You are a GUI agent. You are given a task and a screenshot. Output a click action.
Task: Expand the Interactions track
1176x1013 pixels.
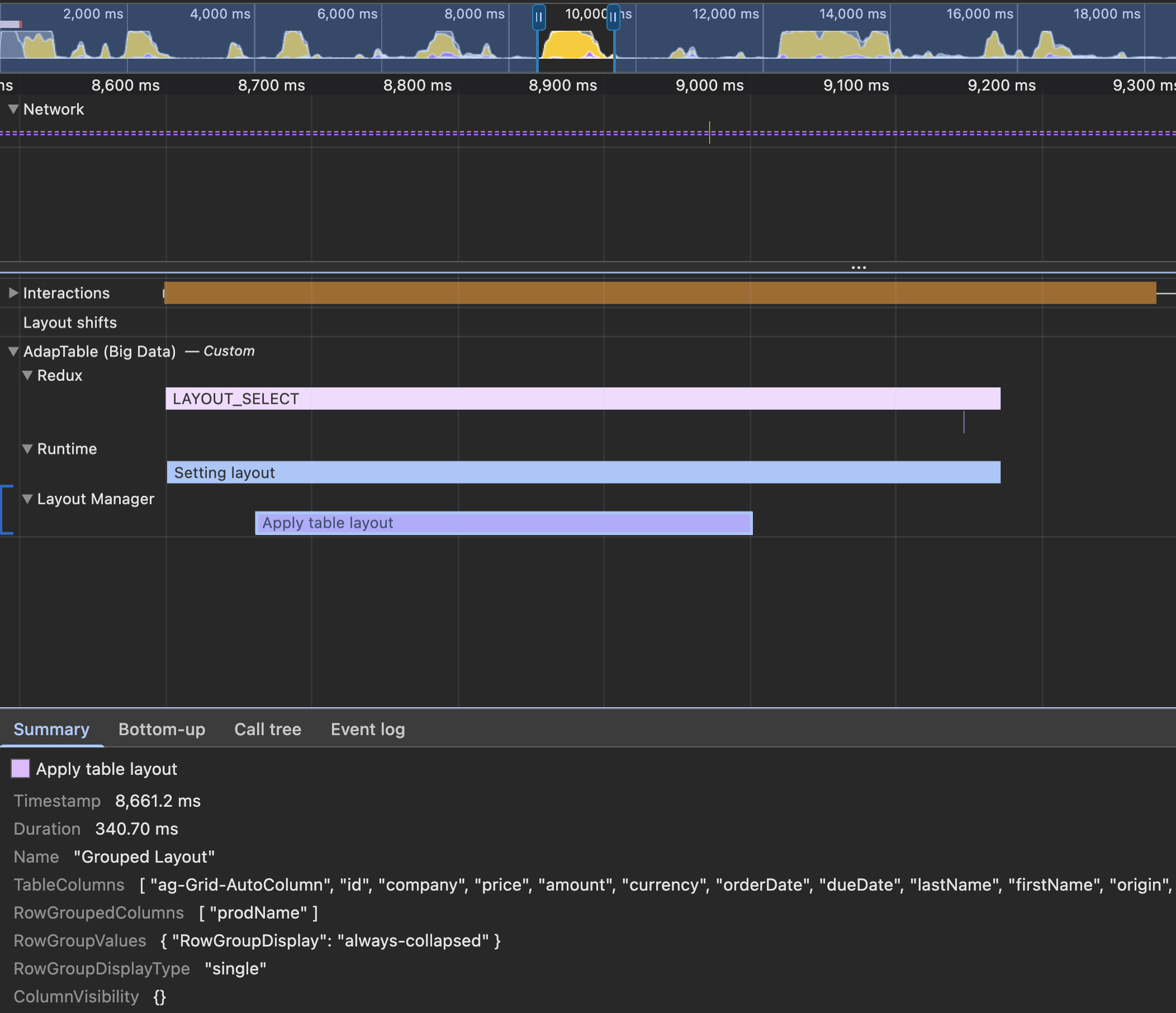13,293
